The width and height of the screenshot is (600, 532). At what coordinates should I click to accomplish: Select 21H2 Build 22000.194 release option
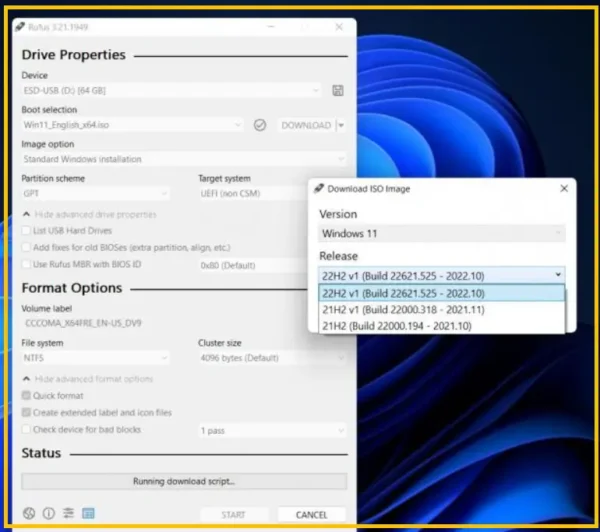442,326
